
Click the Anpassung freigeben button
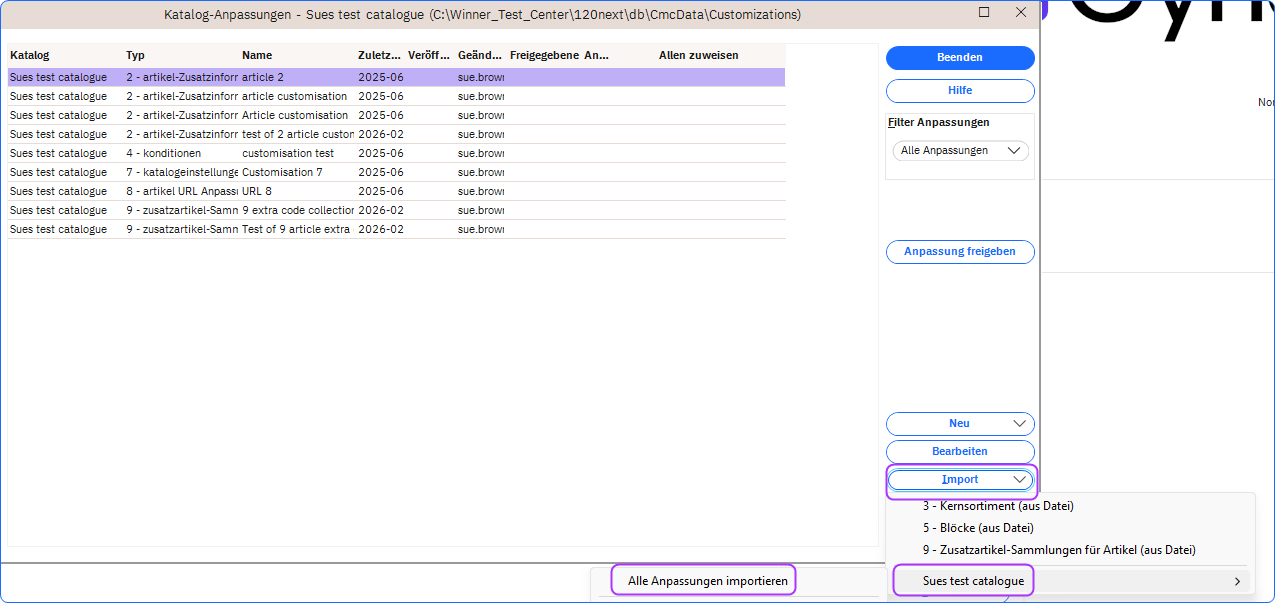tap(959, 252)
